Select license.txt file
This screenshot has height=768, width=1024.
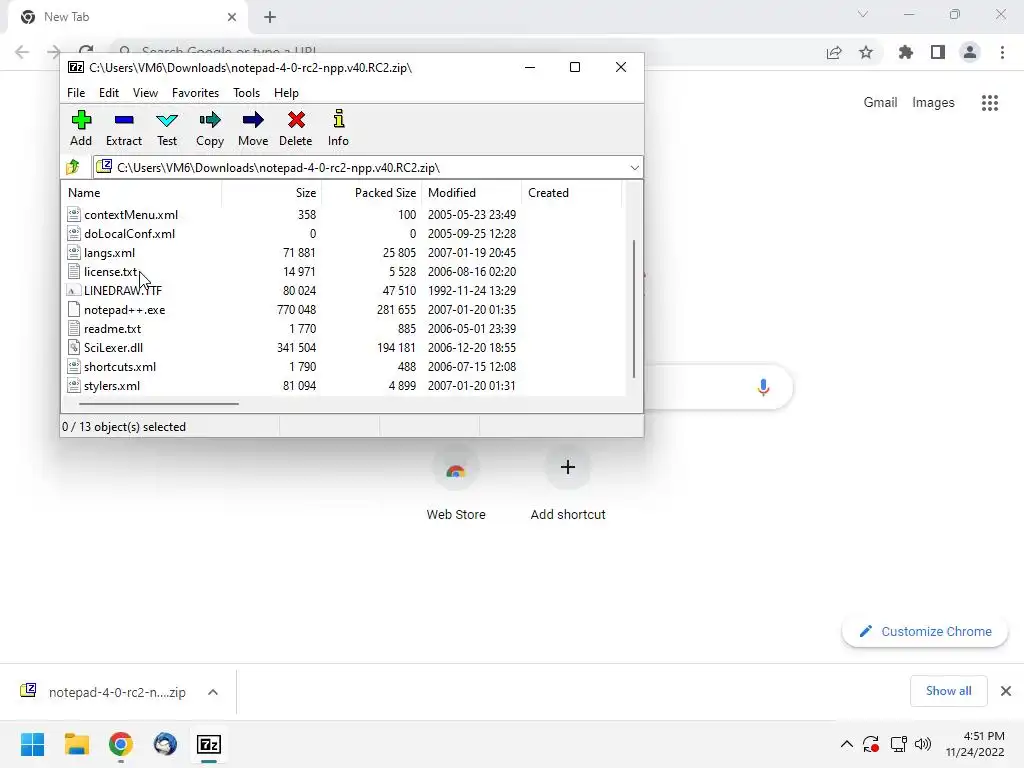coord(110,272)
